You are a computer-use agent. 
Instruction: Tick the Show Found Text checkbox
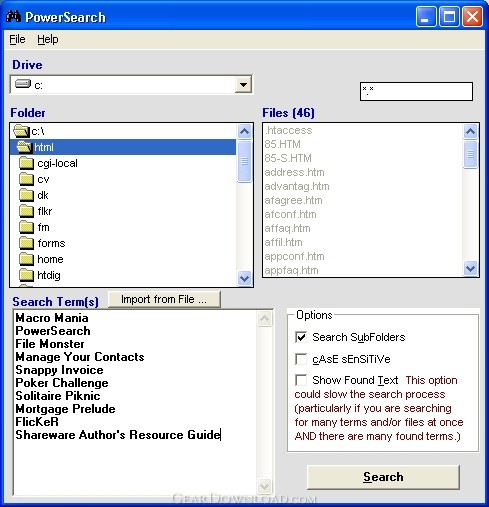(301, 380)
